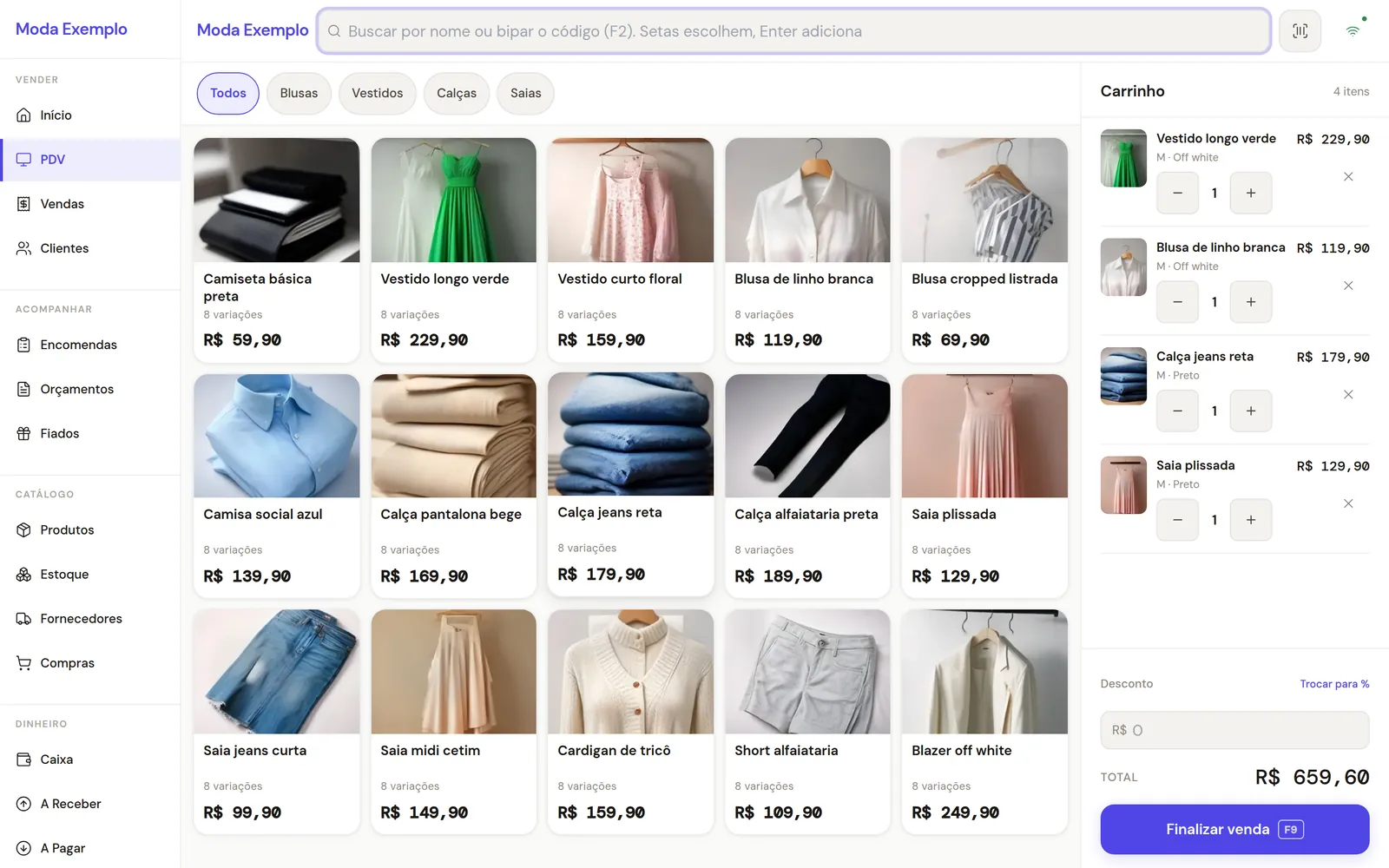Image resolution: width=1389 pixels, height=868 pixels.
Task: Open Fiados in the sidebar
Action: pos(90,433)
